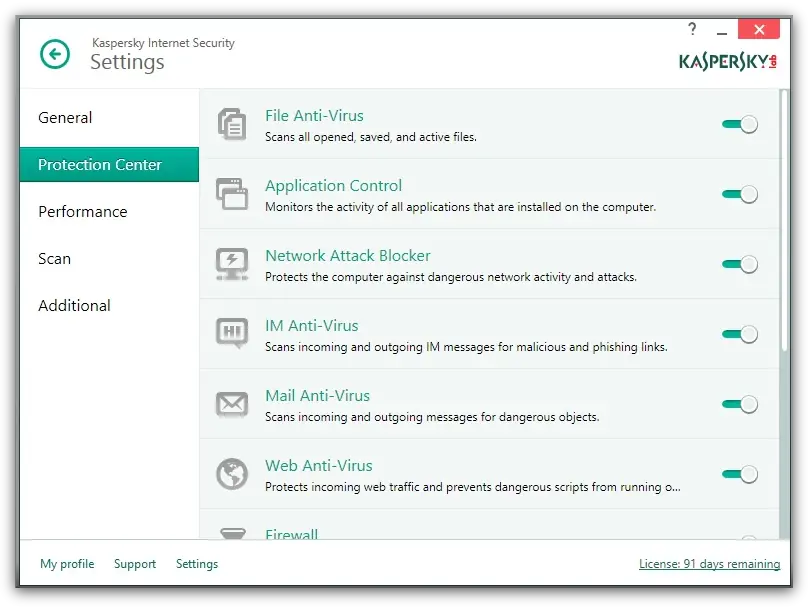Open Mail Anti-Virus settings link
Image resolution: width=808 pixels, height=608 pixels.
pyautogui.click(x=317, y=396)
